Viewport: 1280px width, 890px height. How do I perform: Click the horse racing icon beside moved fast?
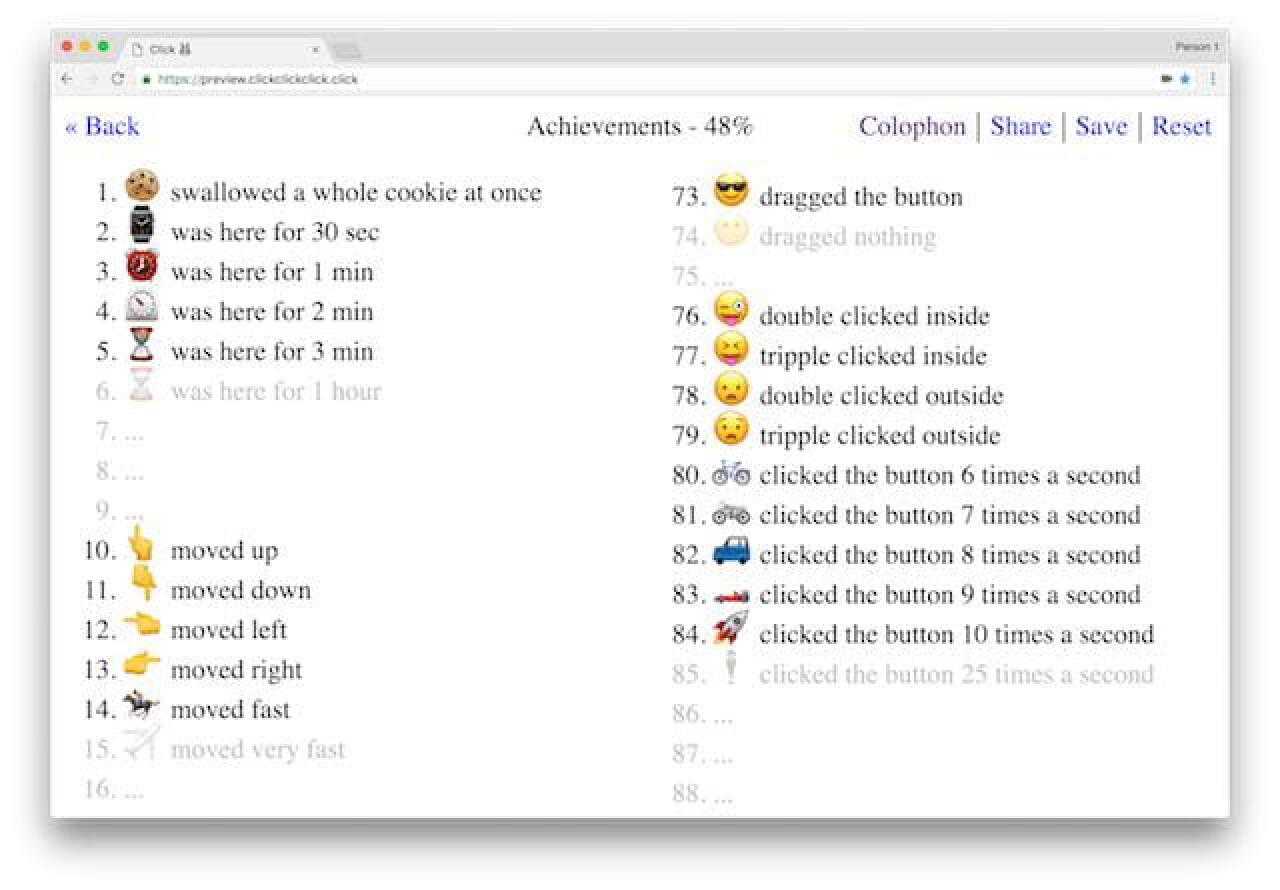pyautogui.click(x=140, y=707)
